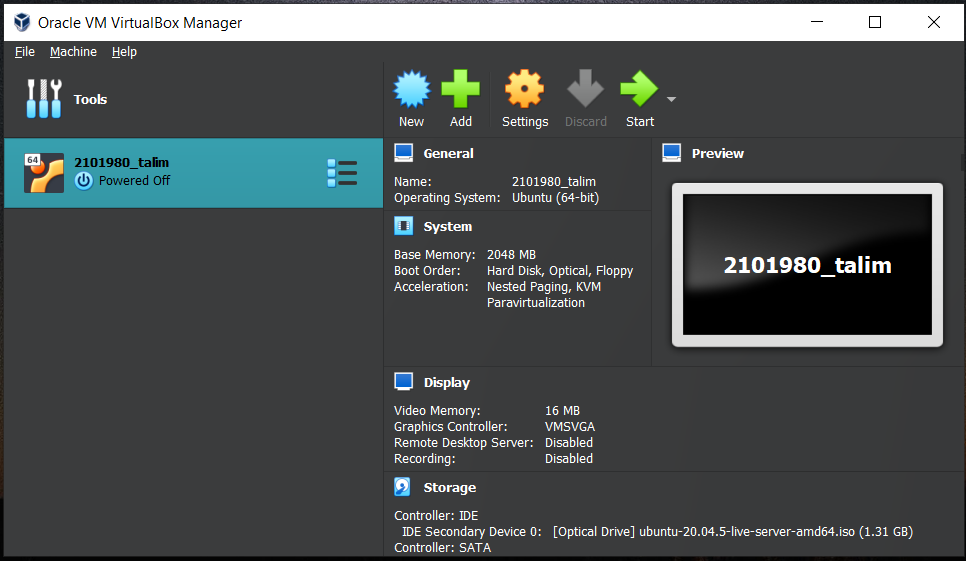Minimize the VirtualBox Manager window
The image size is (966, 561).
click(x=817, y=22)
